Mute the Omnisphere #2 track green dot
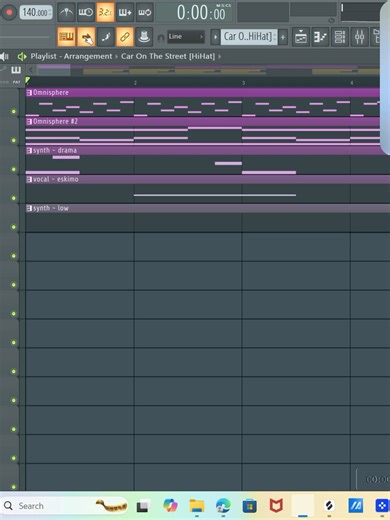 pyautogui.click(x=14, y=140)
